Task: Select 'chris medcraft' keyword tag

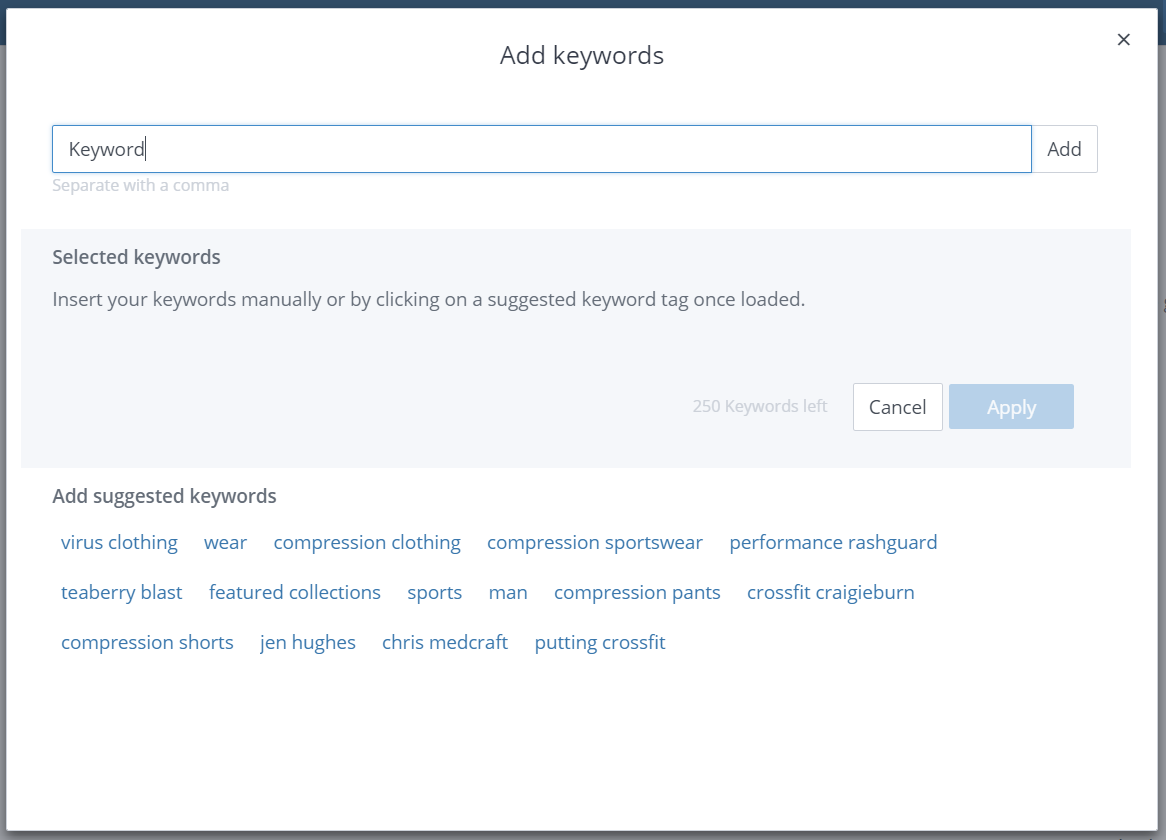Action: (444, 642)
